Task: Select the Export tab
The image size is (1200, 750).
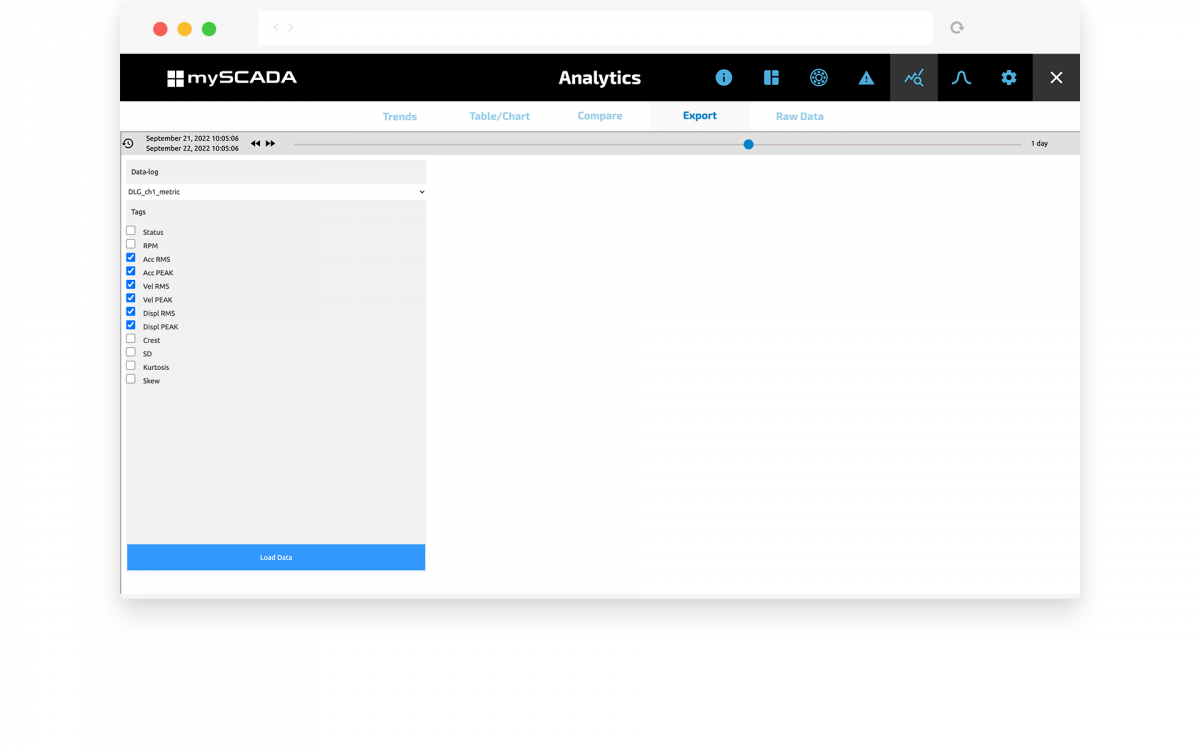Action: click(x=700, y=116)
